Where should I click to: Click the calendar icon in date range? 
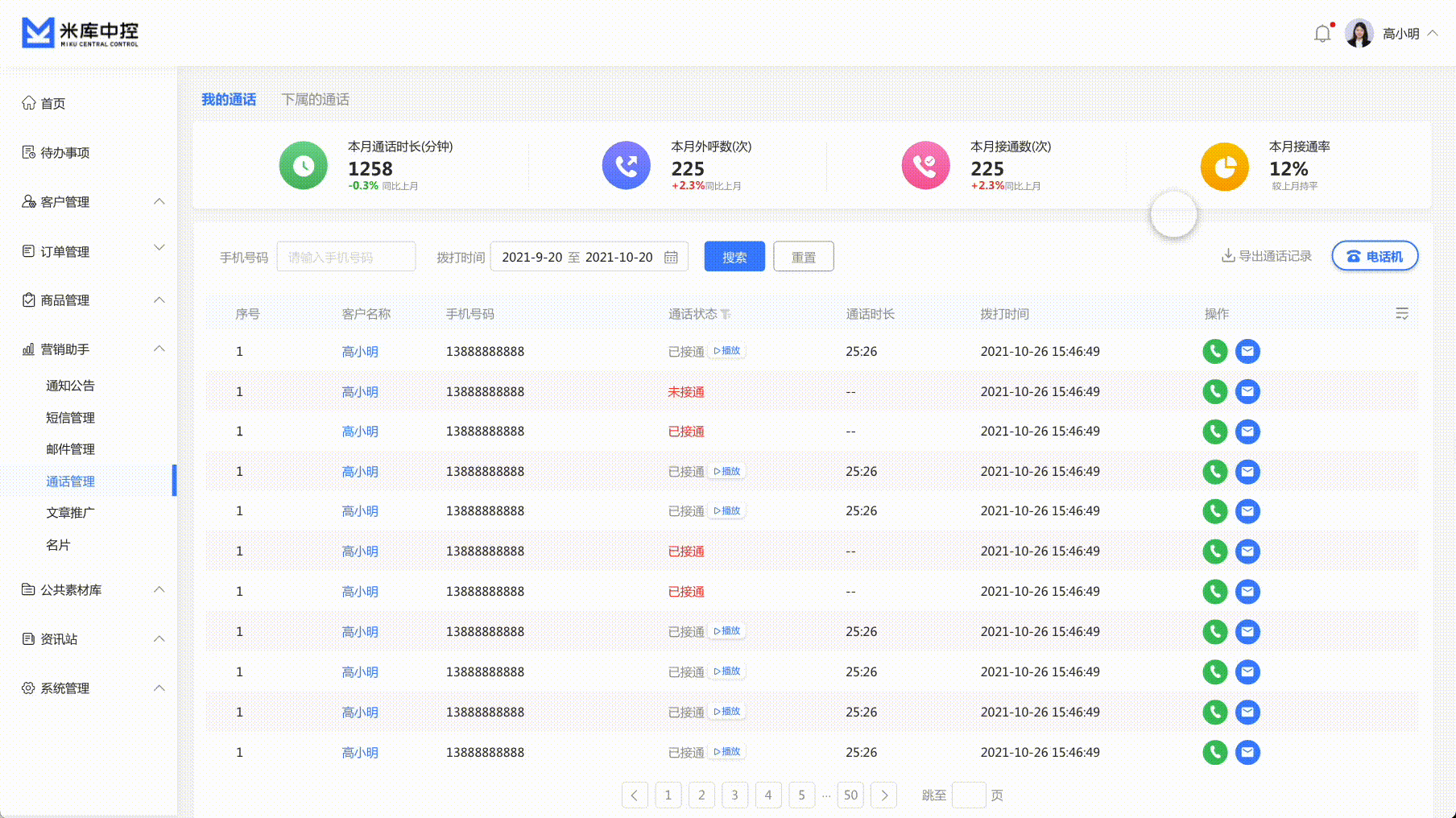tap(671, 258)
